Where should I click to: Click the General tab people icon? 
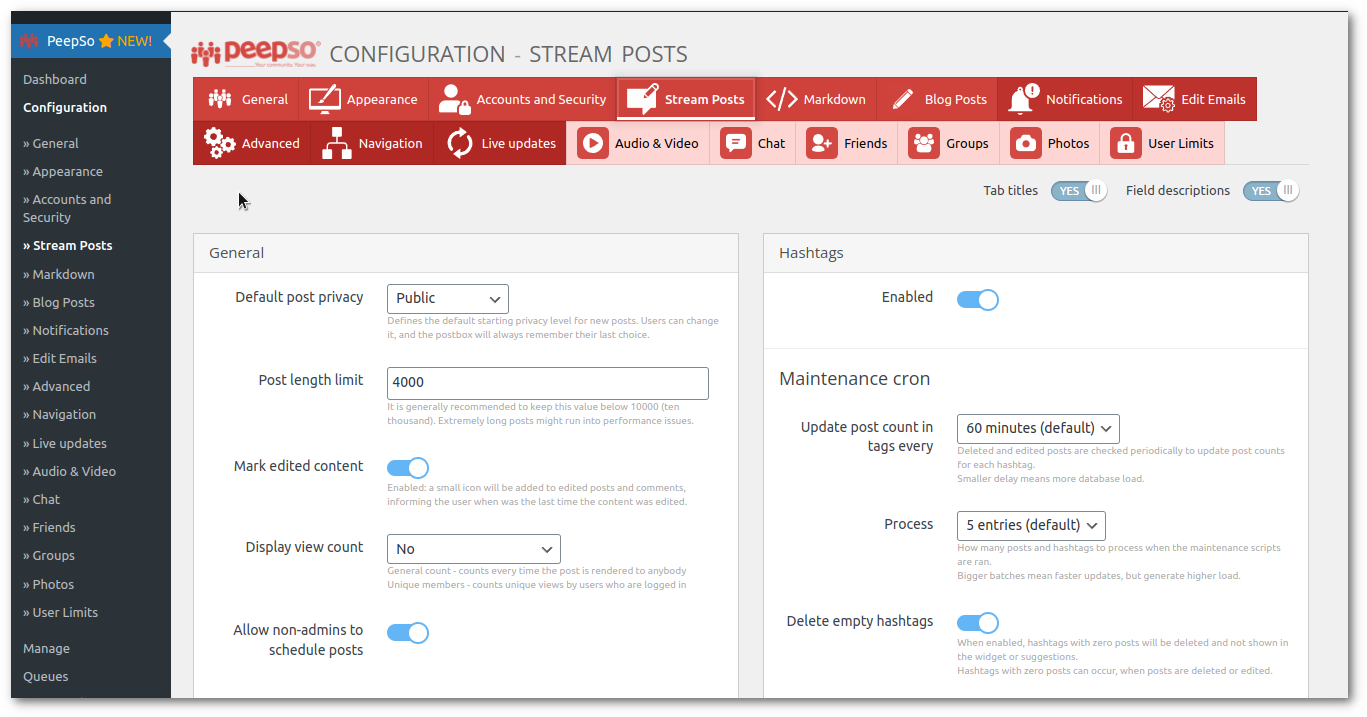220,99
